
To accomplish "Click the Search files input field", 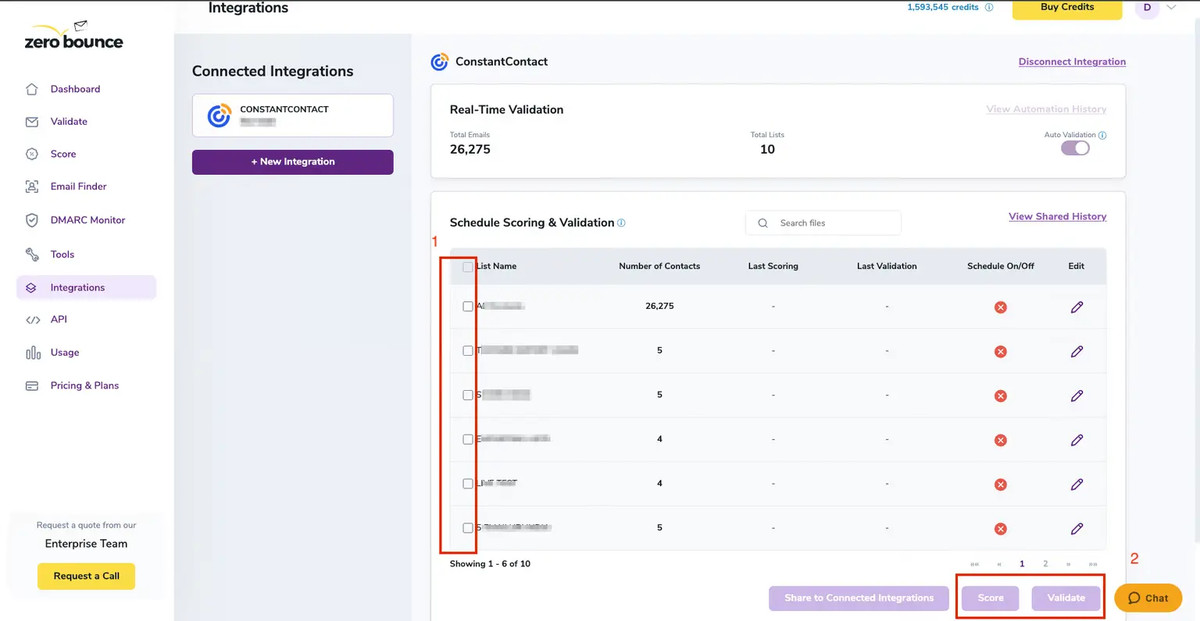I will (x=823, y=222).
